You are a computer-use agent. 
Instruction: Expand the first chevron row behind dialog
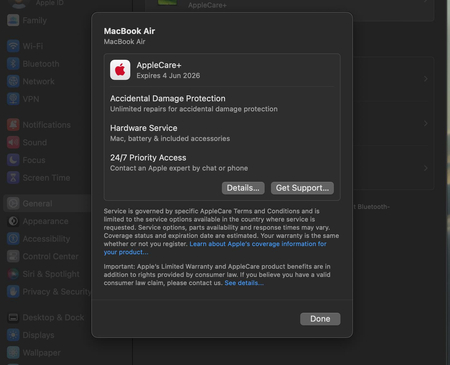(x=426, y=79)
